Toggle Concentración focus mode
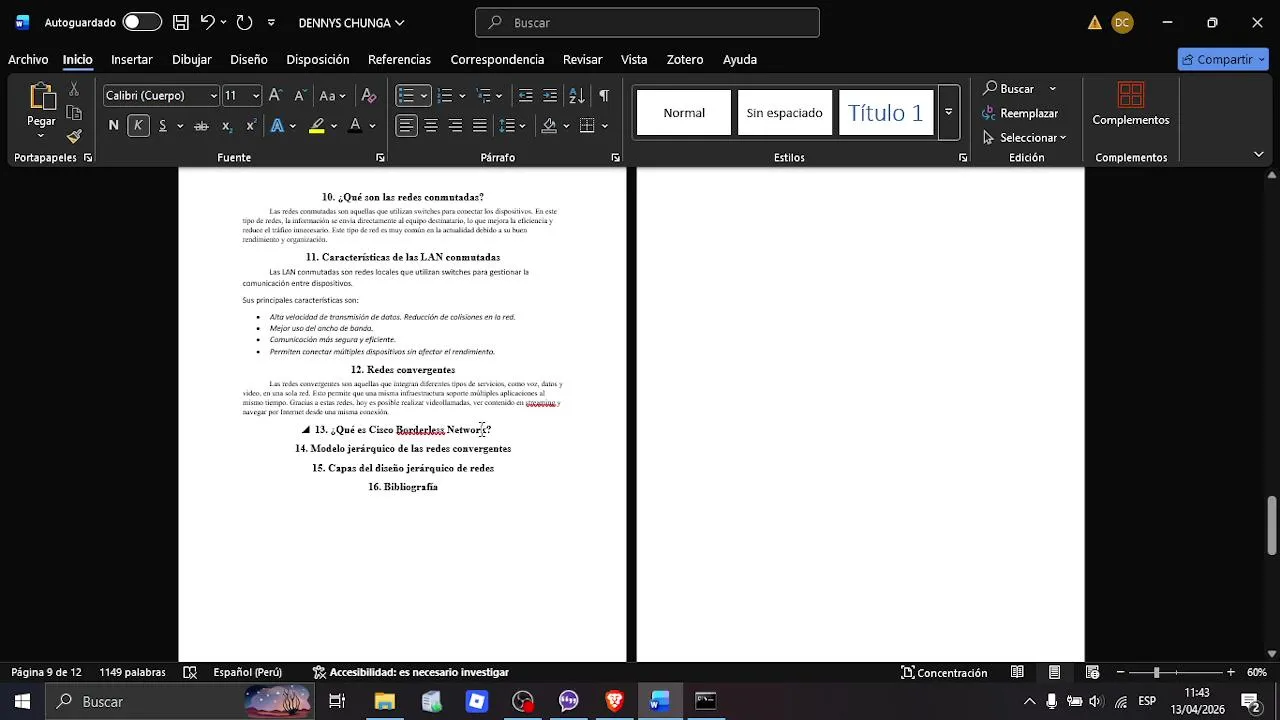Screen dimensions: 1280x720 [944, 672]
